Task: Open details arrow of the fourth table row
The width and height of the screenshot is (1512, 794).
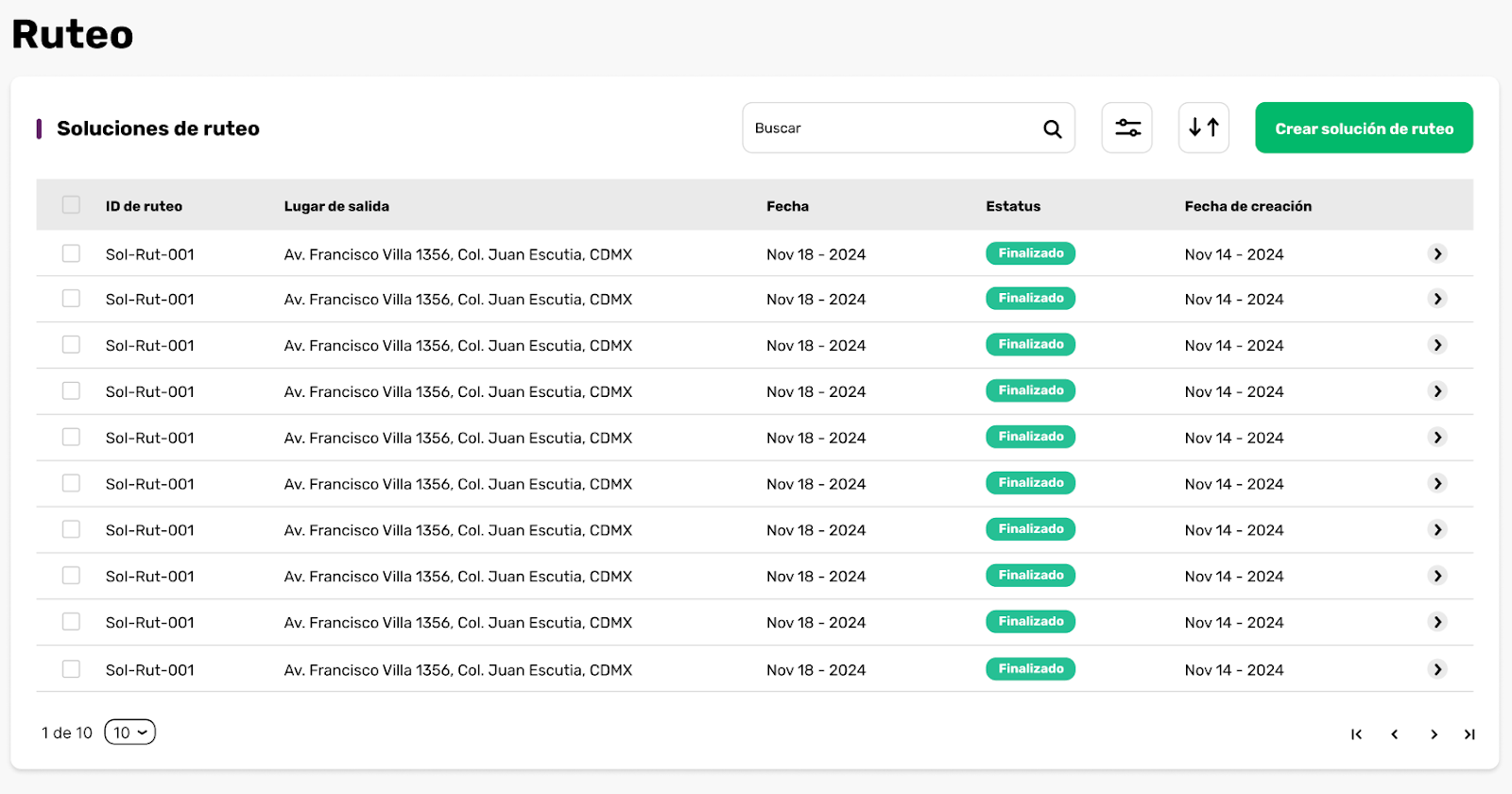Action: 1437,391
